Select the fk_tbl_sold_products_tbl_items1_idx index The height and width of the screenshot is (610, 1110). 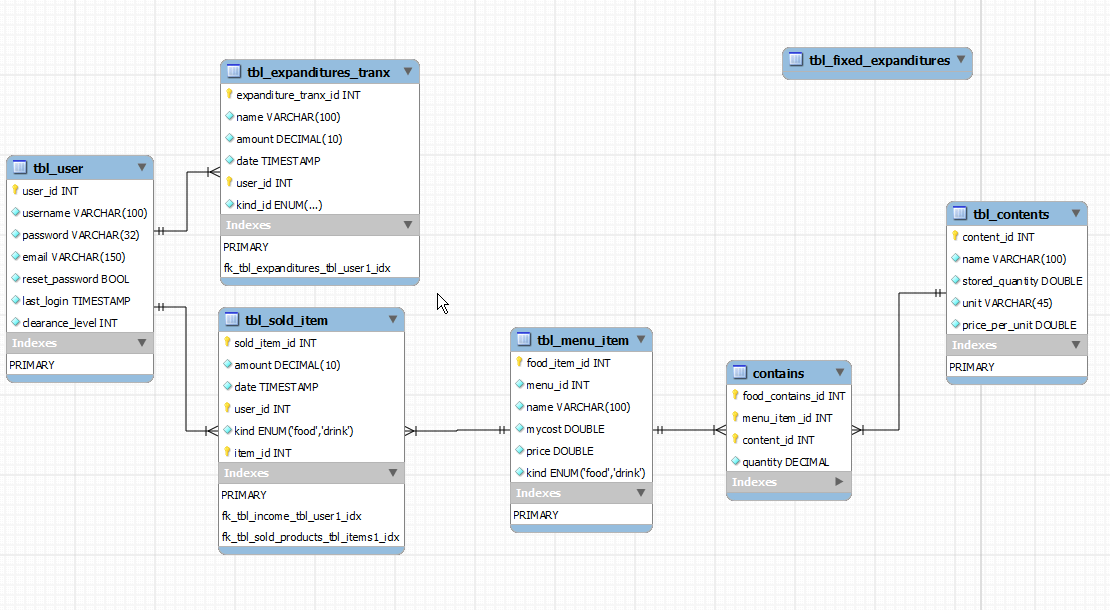(x=311, y=536)
